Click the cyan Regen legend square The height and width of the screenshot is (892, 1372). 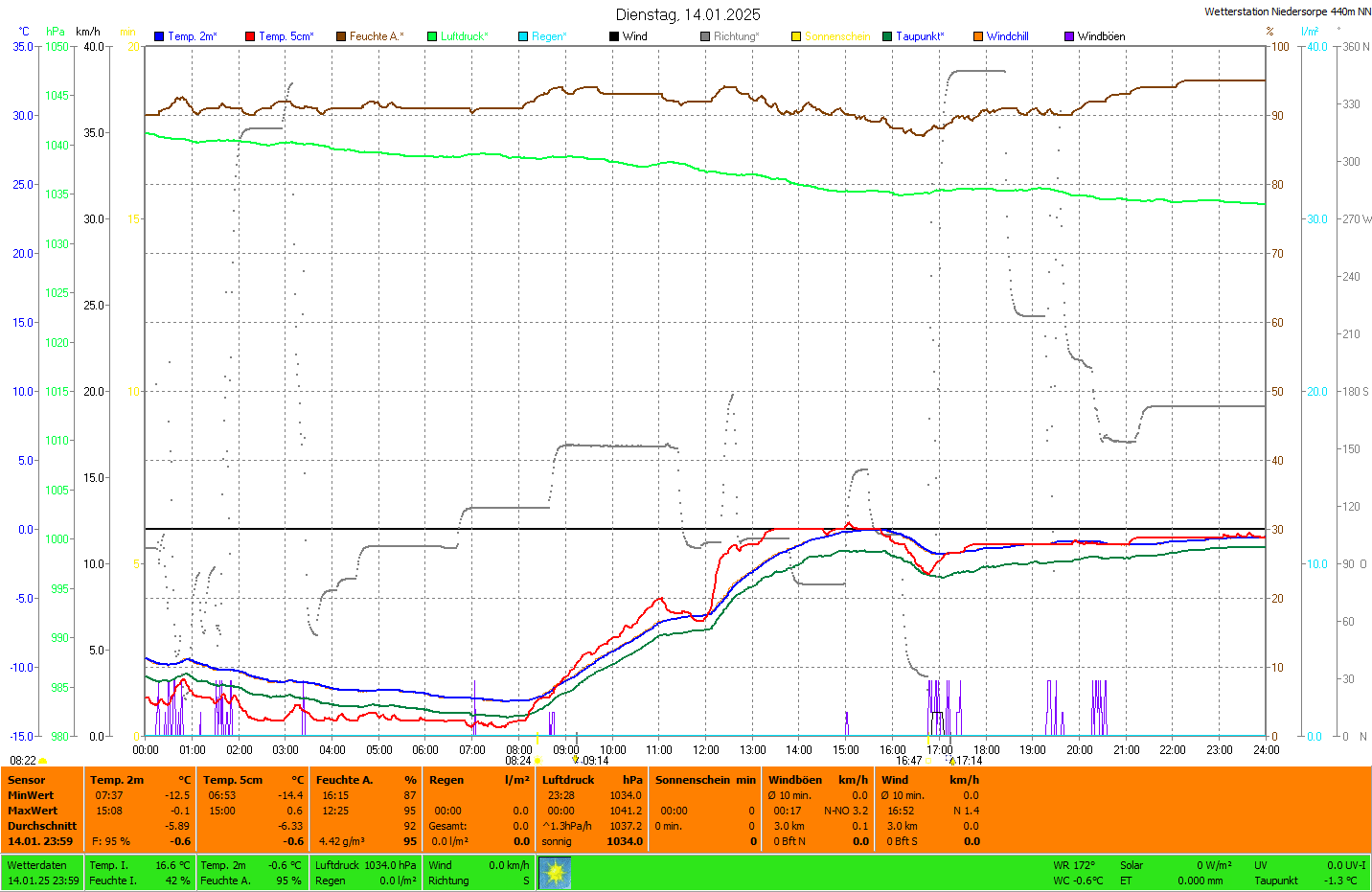(523, 36)
